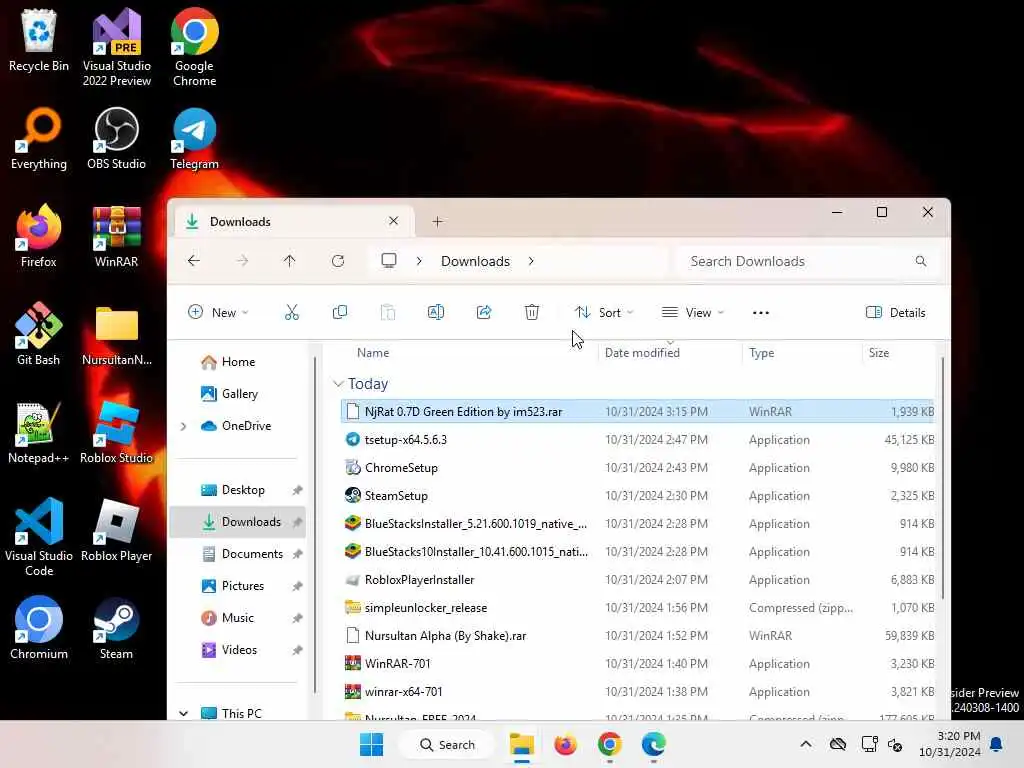The width and height of the screenshot is (1024, 768).
Task: Select Google Chrome desktop shortcut
Action: (x=195, y=48)
